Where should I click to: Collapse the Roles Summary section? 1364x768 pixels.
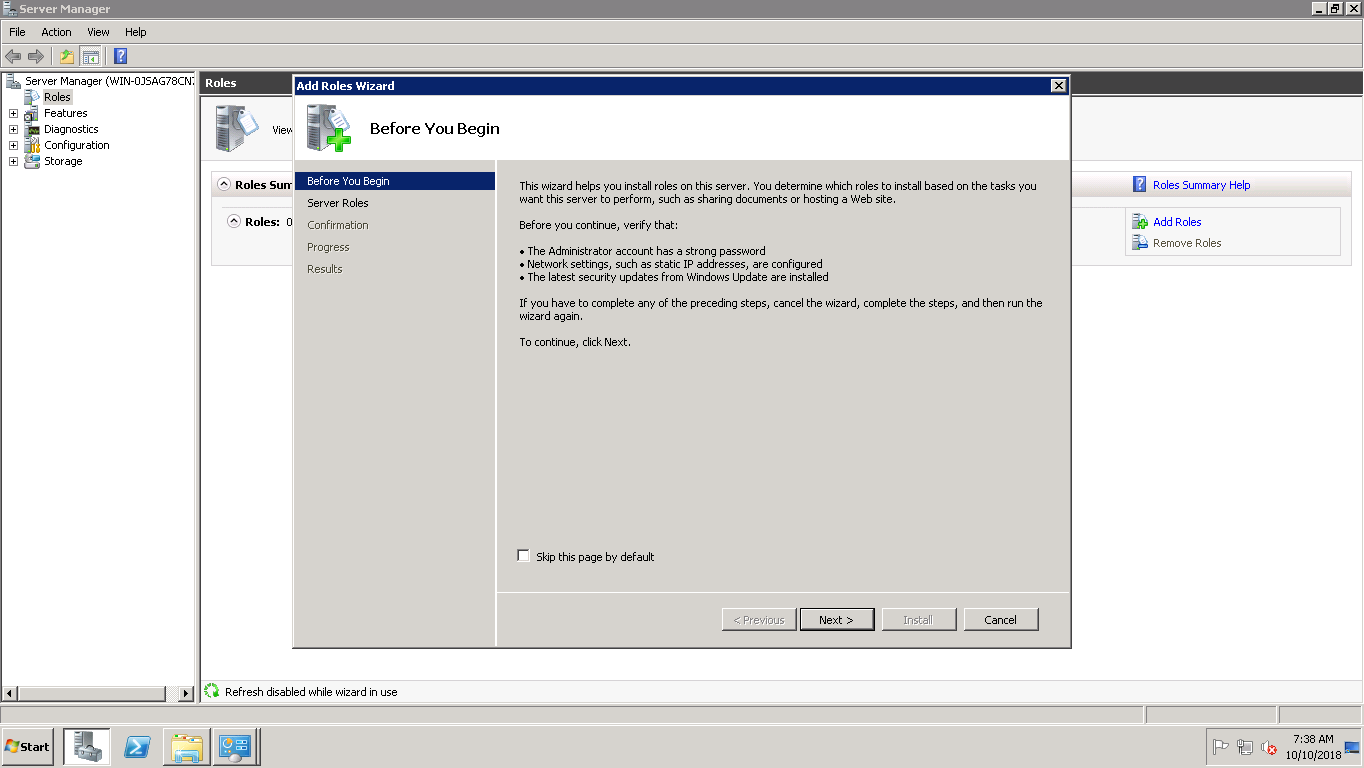(x=223, y=185)
